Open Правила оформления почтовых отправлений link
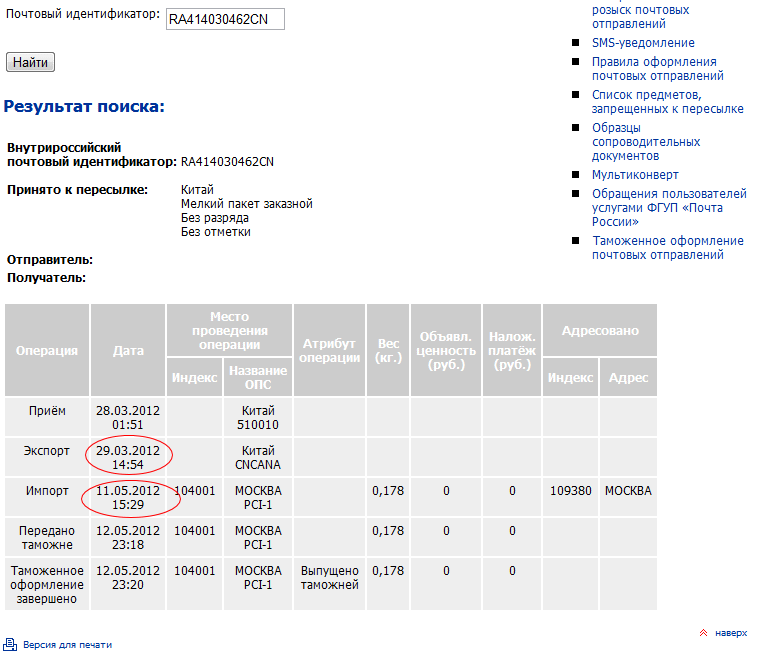This screenshot has height=659, width=779. click(x=657, y=69)
